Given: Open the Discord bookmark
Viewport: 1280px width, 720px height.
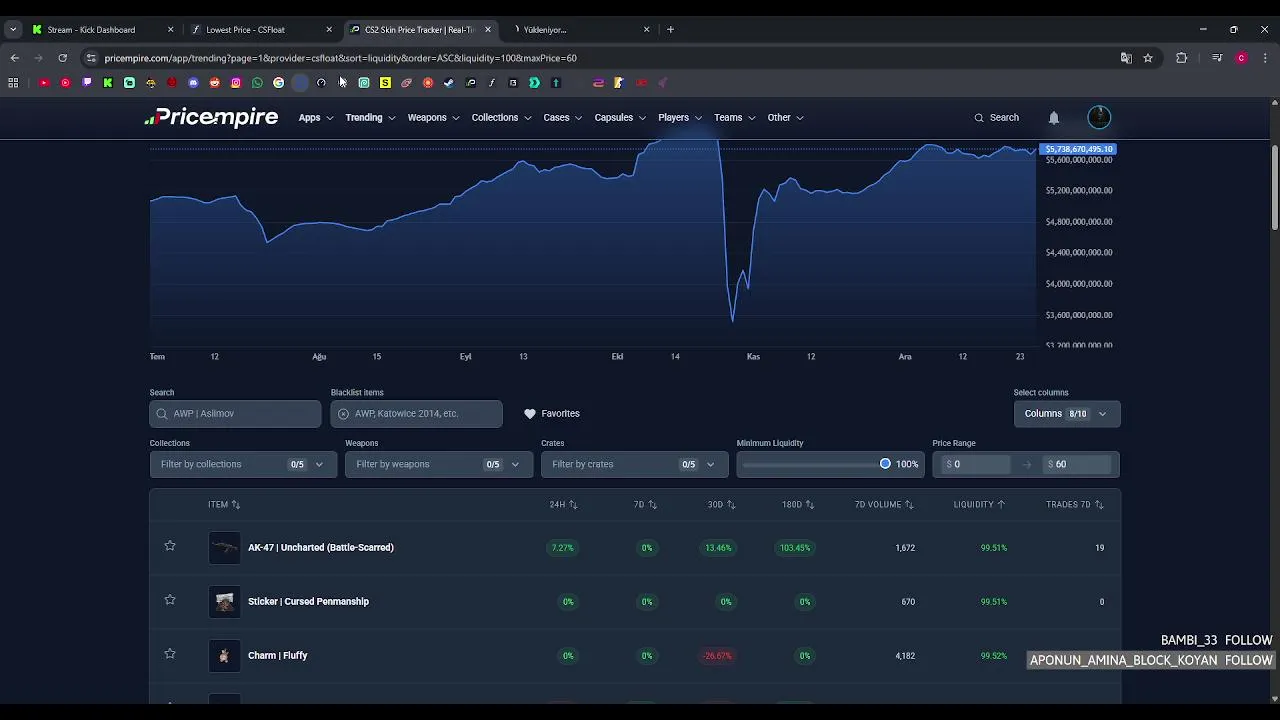Looking at the screenshot, I should (x=193, y=83).
